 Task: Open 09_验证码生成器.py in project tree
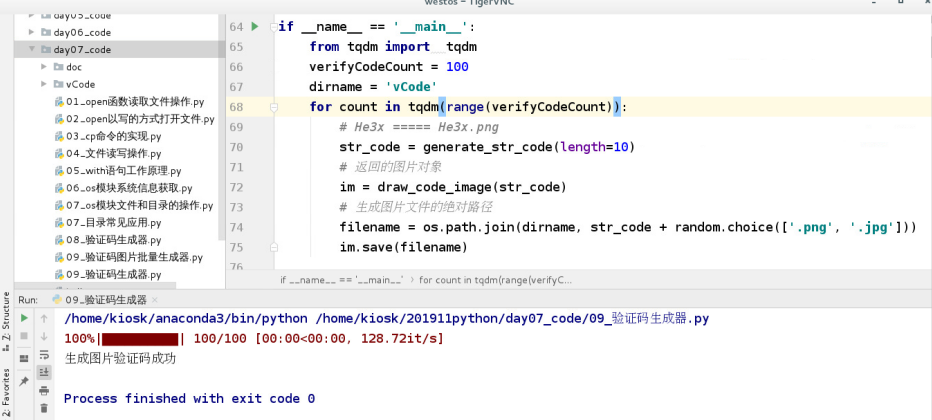(114, 274)
